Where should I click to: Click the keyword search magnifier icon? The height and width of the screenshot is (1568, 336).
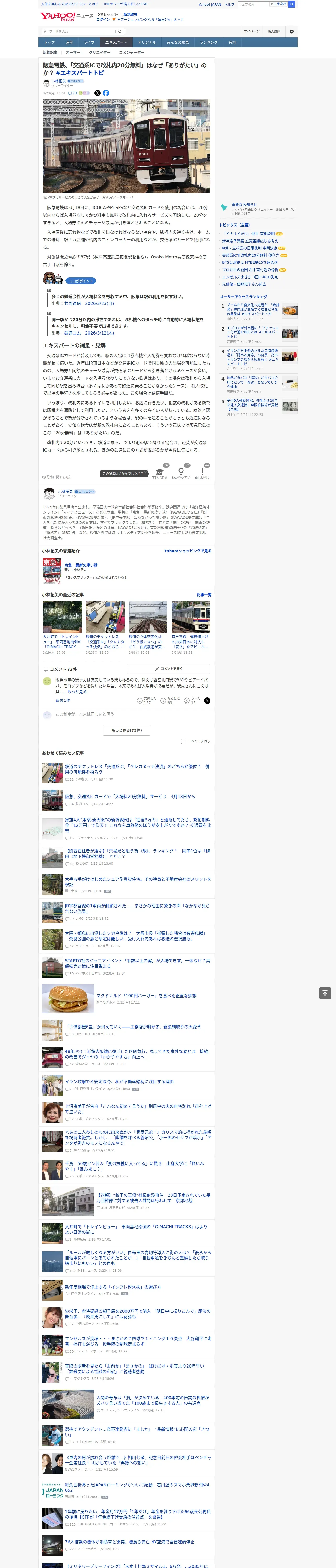click(x=120, y=32)
